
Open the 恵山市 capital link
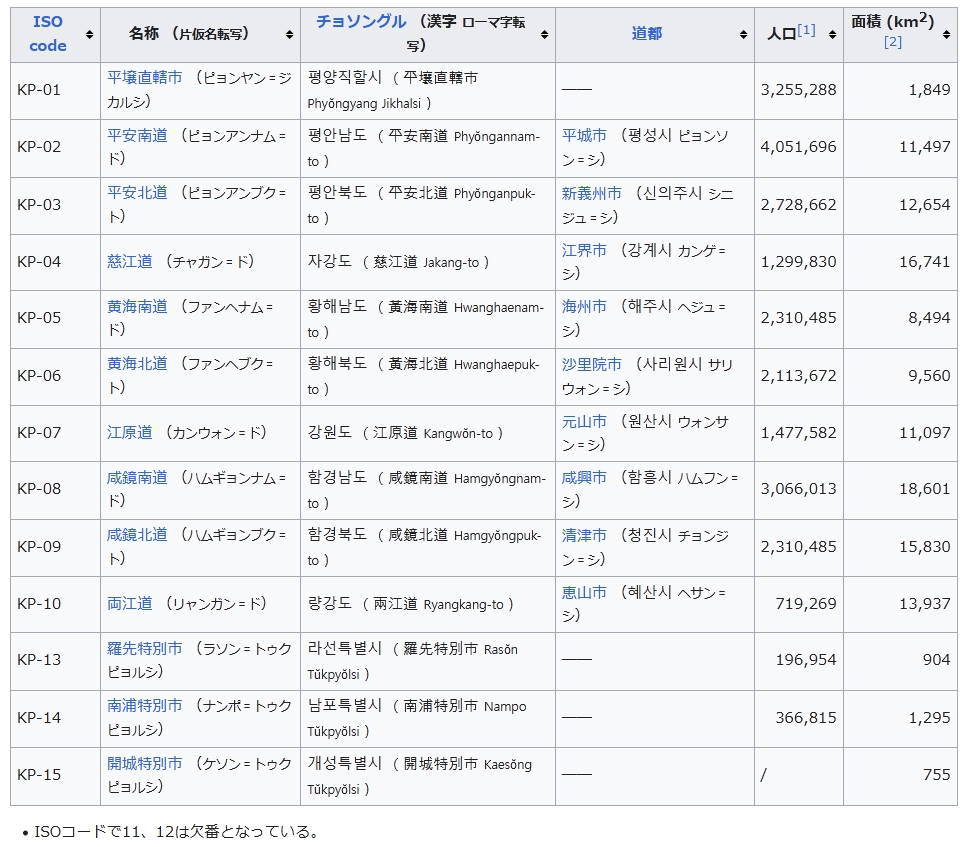coord(584,592)
